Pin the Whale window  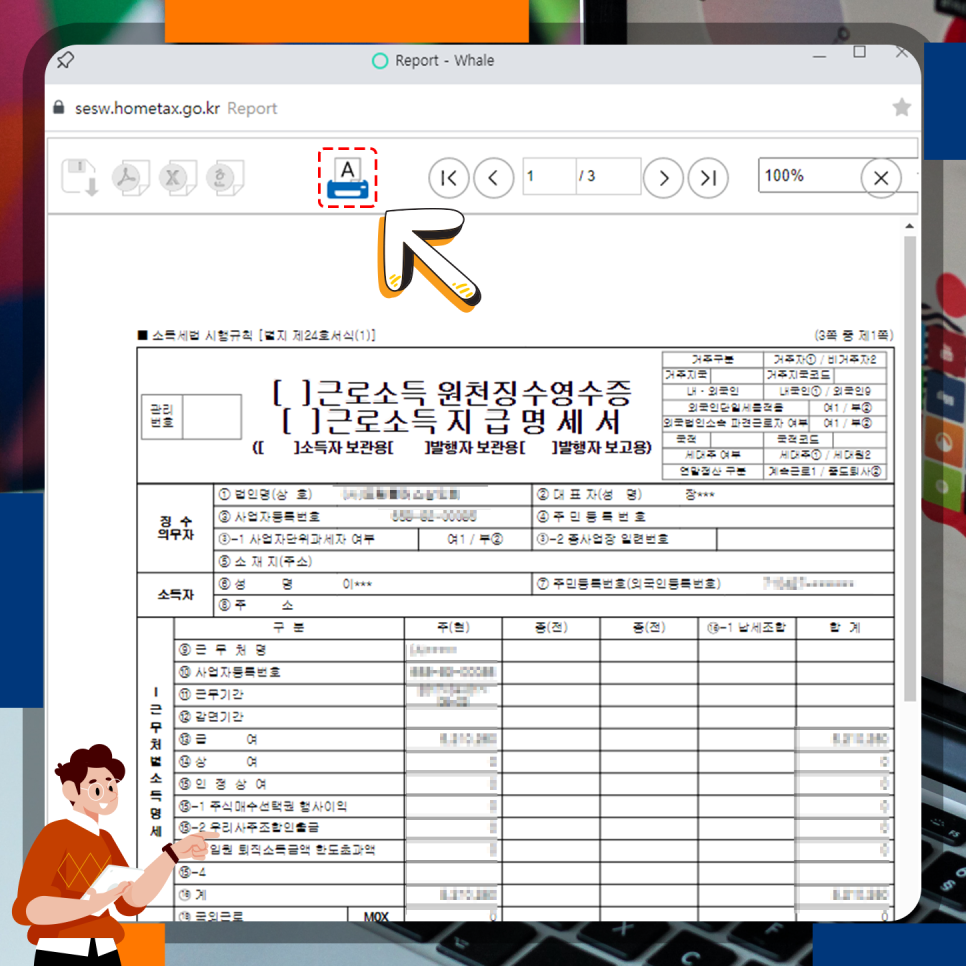pos(65,60)
